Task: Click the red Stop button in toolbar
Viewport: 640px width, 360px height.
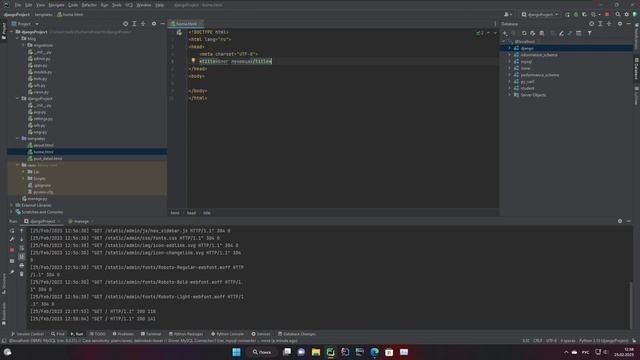Action: (x=607, y=14)
